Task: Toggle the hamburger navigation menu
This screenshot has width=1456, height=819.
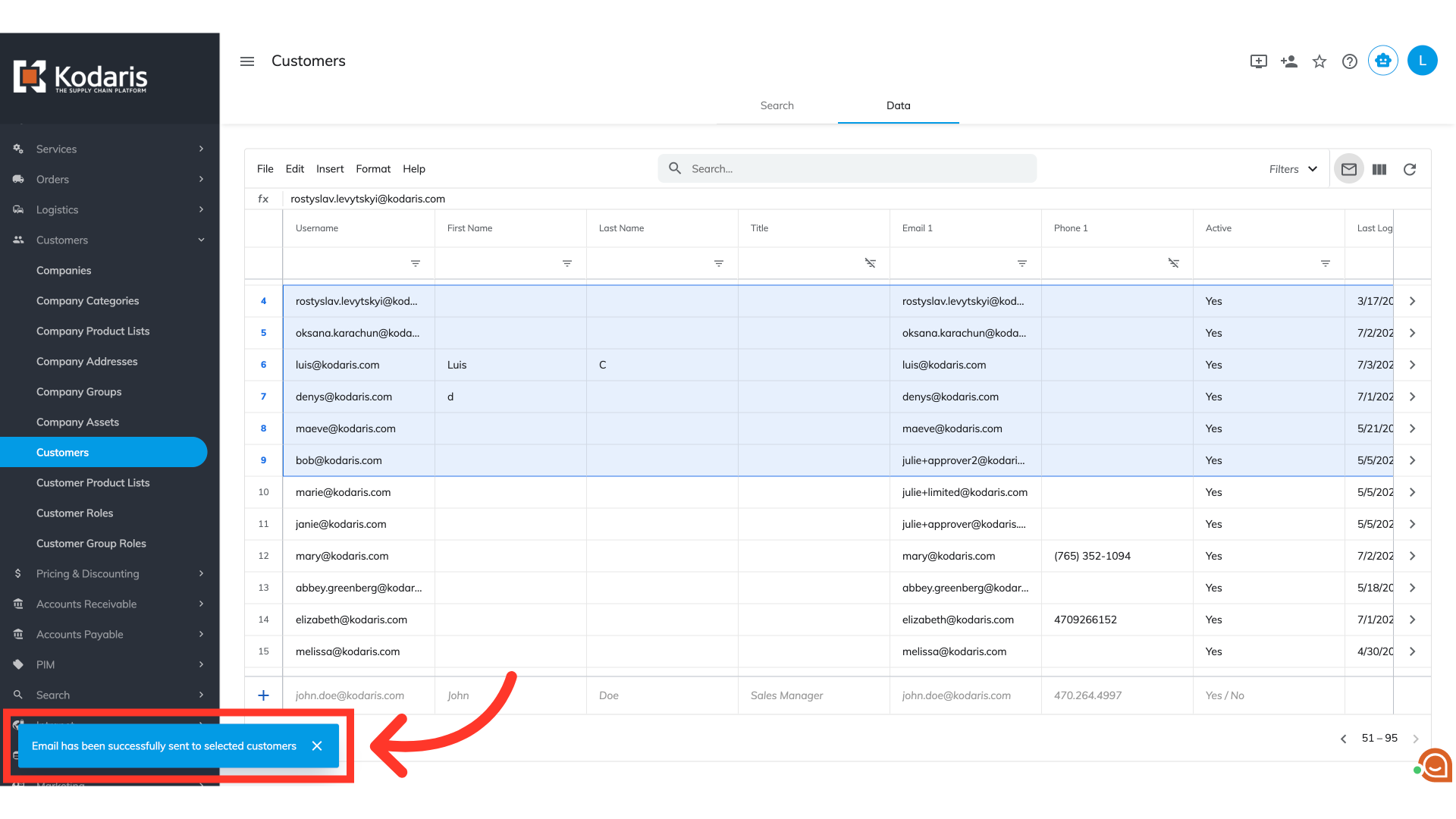Action: tap(247, 61)
